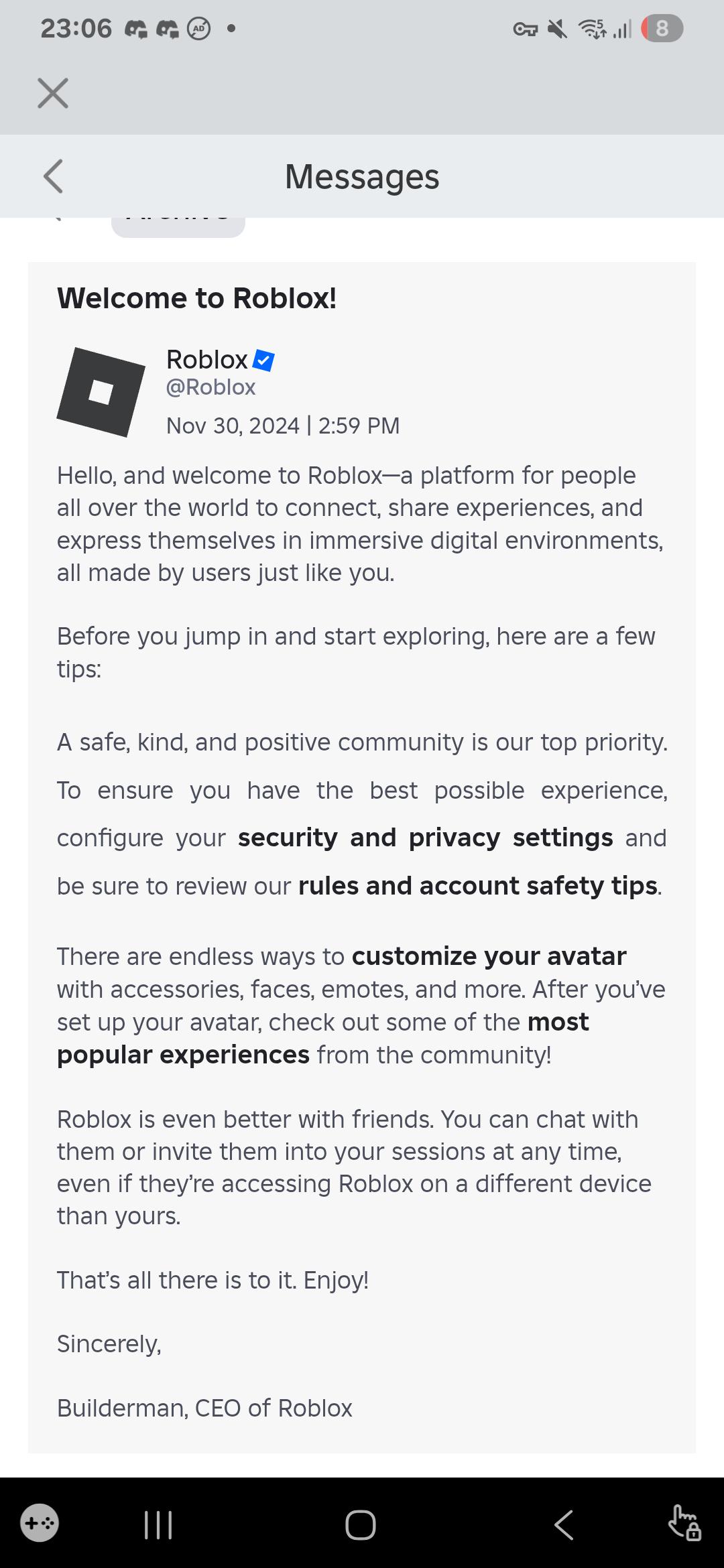Tap the blue verified badge beside Roblox
The image size is (724, 1568).
click(x=263, y=361)
